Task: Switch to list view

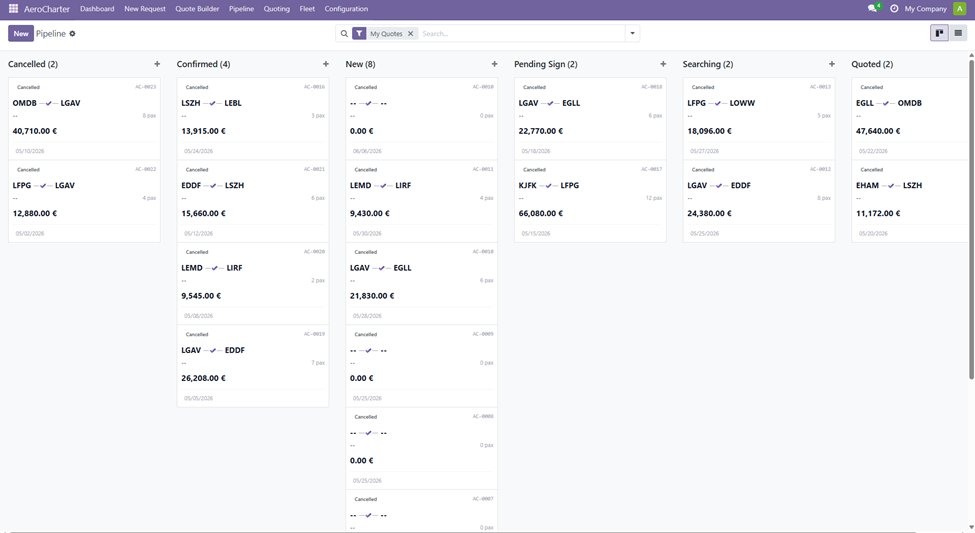Action: coord(958,34)
